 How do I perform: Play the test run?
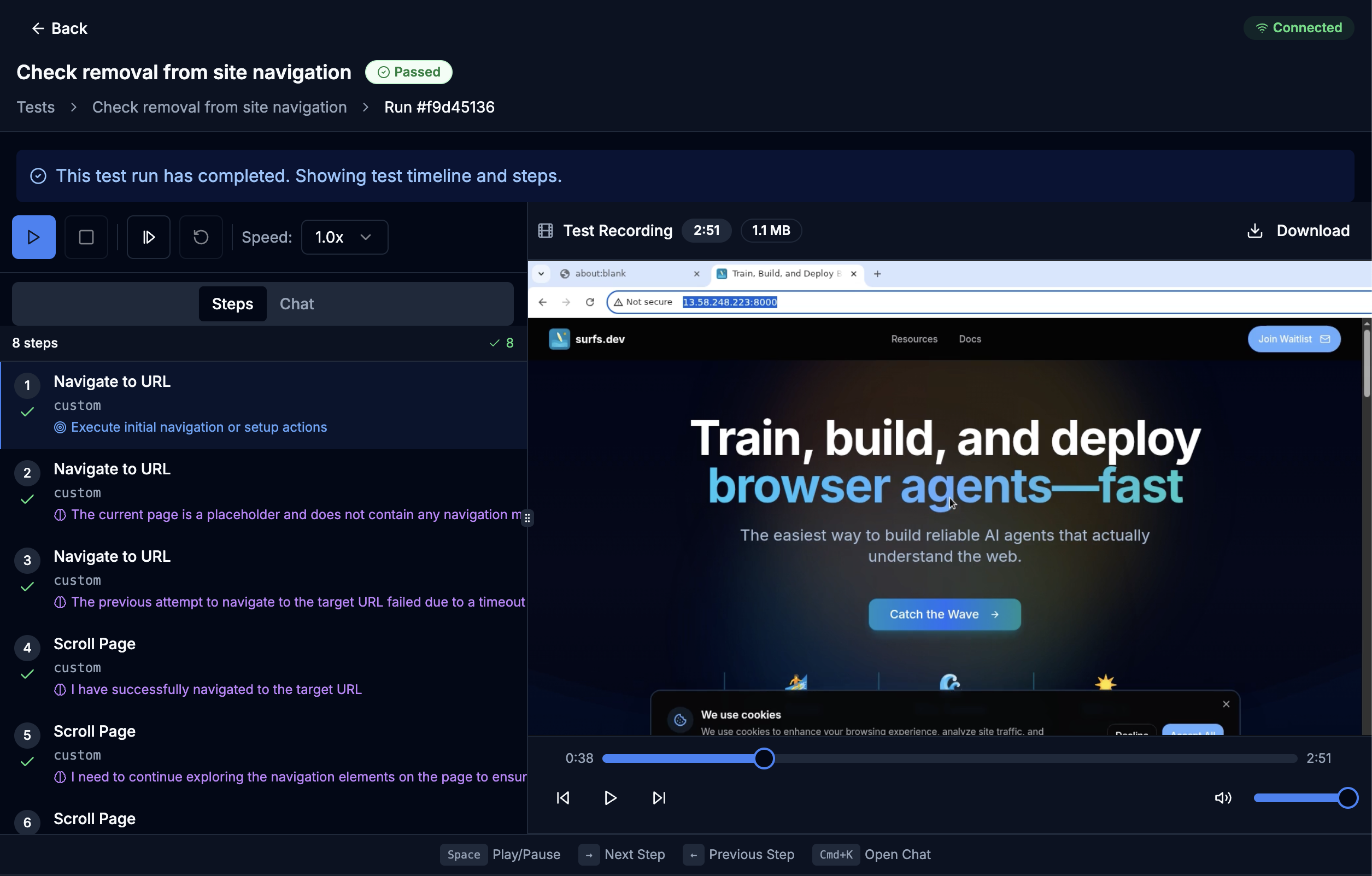point(33,237)
